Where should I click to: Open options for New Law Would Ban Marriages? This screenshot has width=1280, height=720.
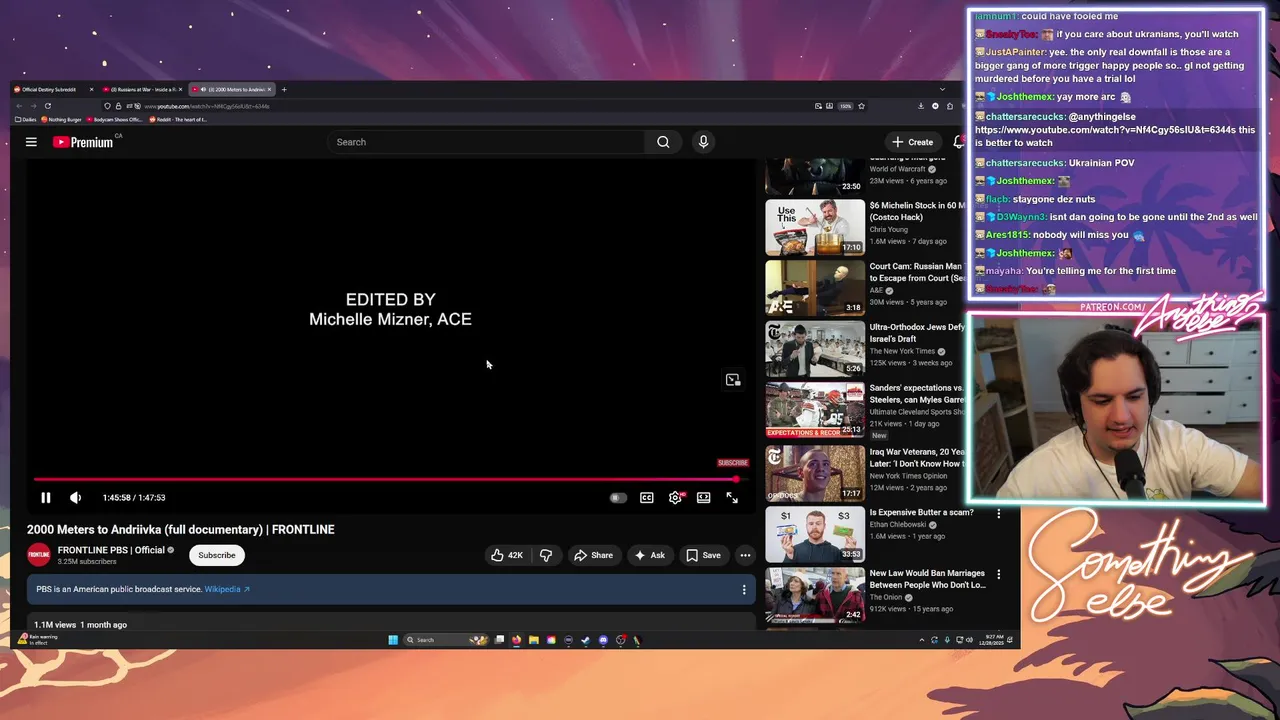tap(998, 575)
